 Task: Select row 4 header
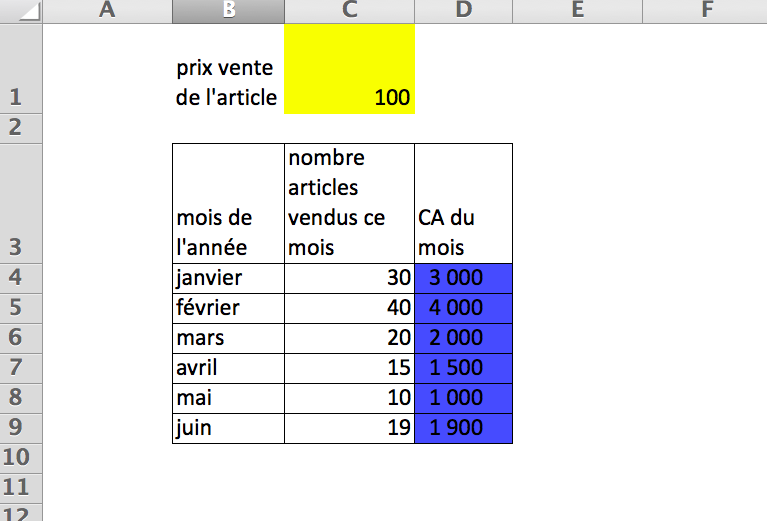pyautogui.click(x=21, y=278)
